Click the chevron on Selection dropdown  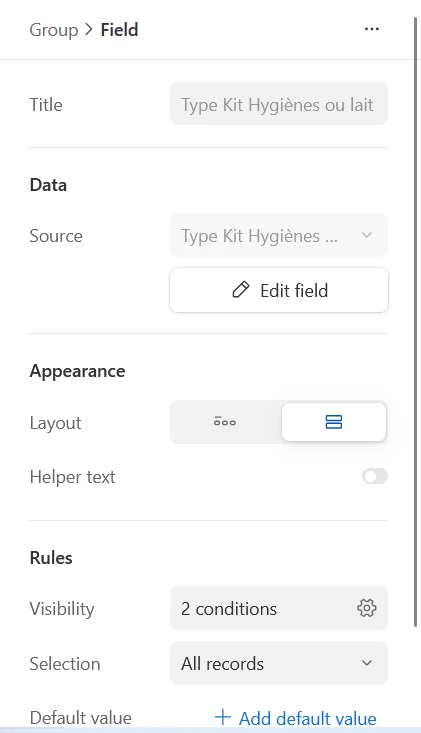[x=367, y=663]
